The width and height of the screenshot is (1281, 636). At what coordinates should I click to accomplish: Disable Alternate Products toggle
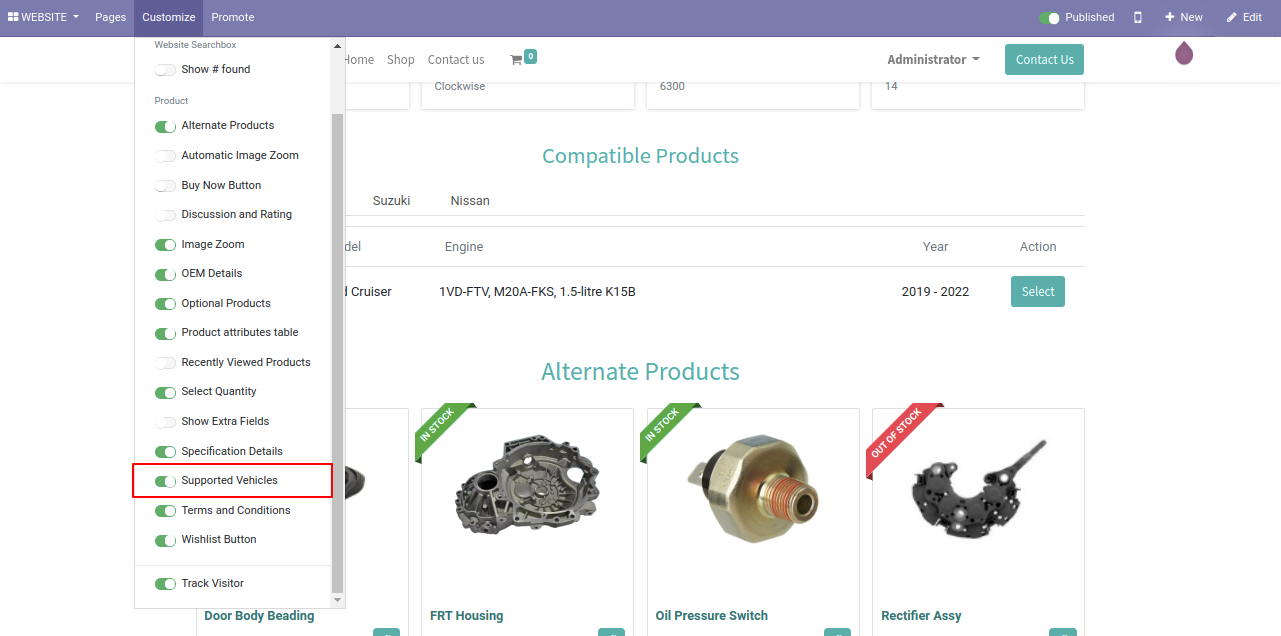165,126
